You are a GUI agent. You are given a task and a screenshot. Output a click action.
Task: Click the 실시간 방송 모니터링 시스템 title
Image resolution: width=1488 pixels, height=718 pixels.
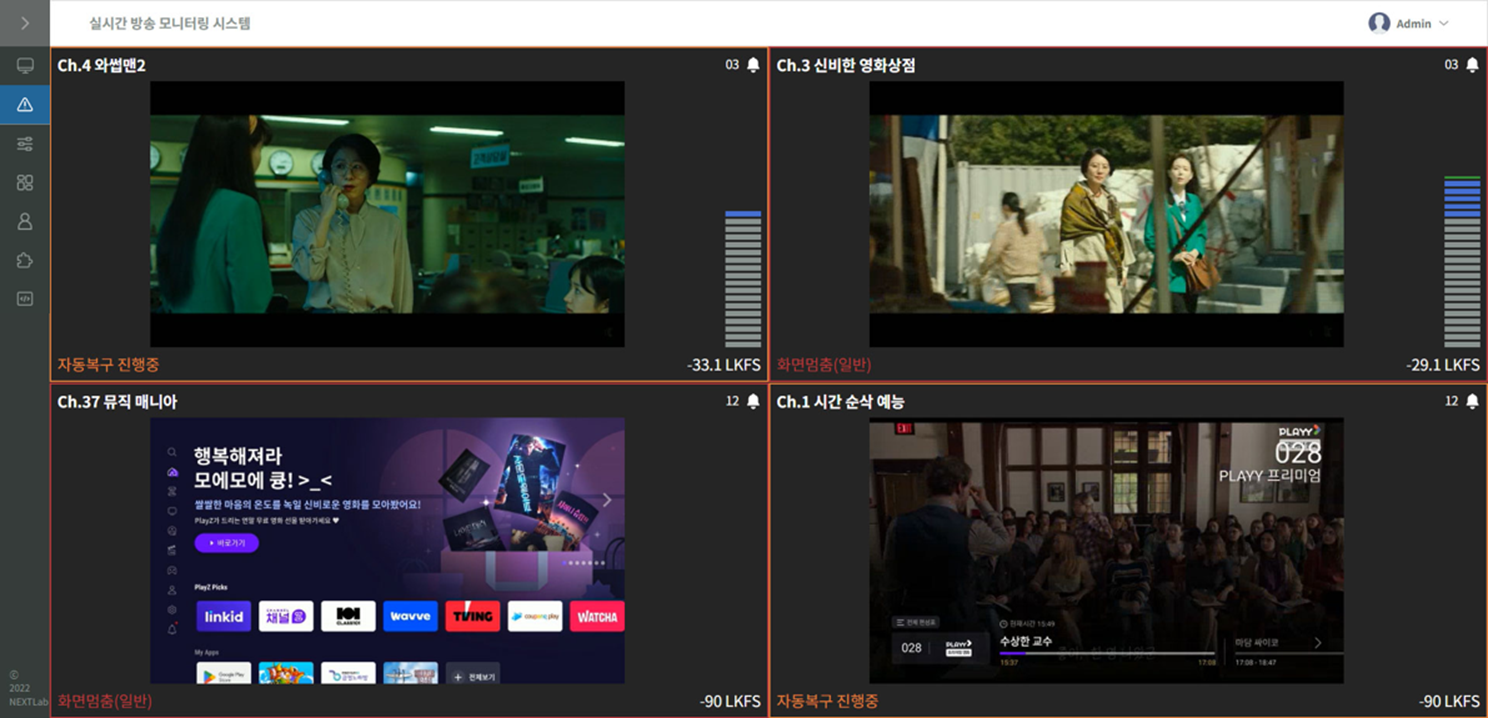pyautogui.click(x=170, y=23)
